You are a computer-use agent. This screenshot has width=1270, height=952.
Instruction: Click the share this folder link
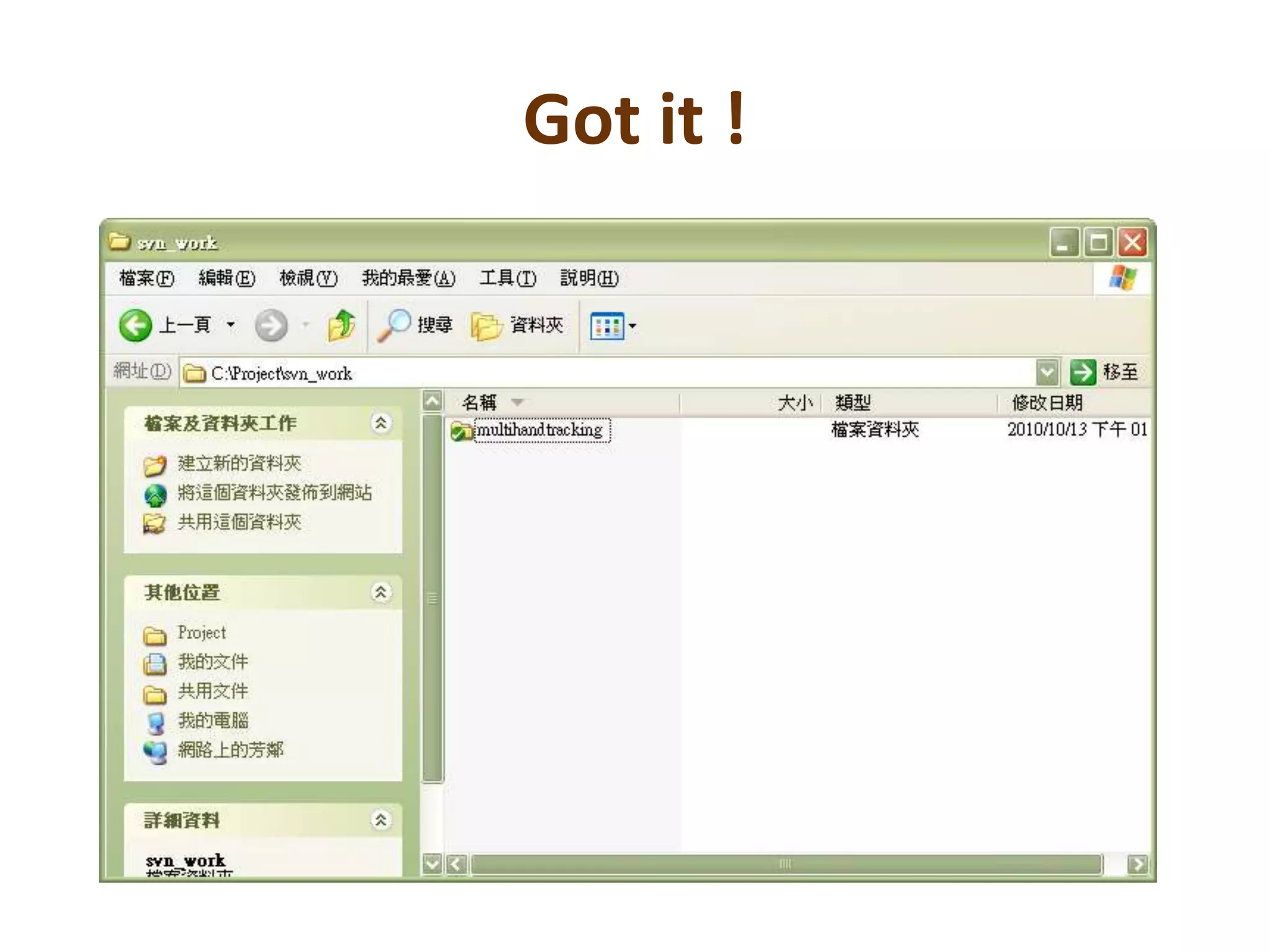coord(239,522)
